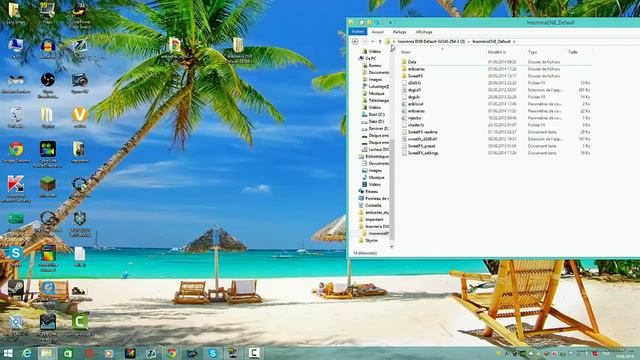Click the Explorer back arrow button
The height and width of the screenshot is (360, 640).
coord(355,42)
